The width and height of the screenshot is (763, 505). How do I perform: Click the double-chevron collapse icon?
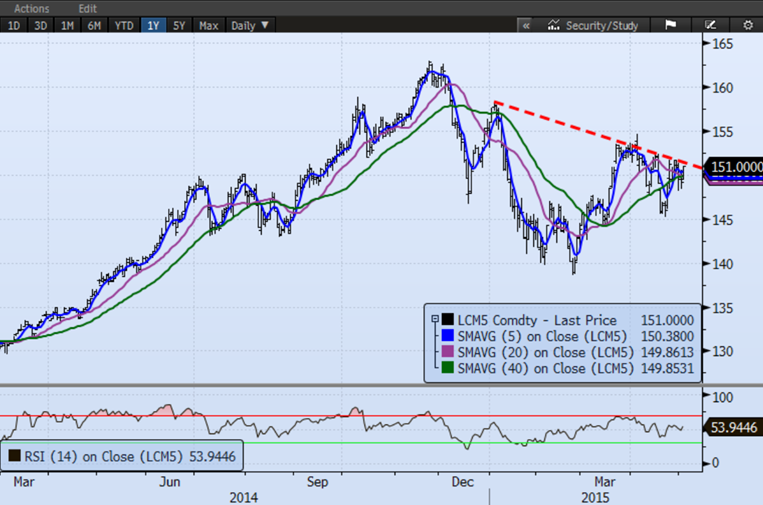(x=525, y=25)
